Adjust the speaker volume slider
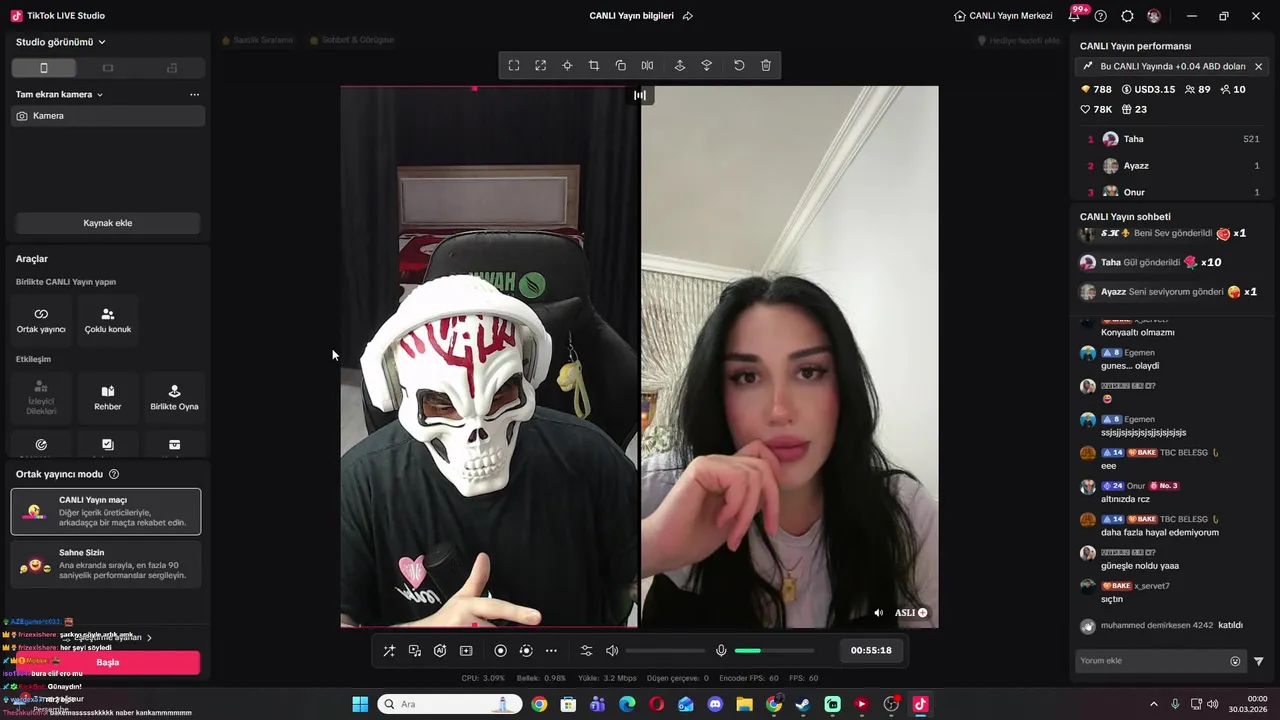Screen dimensions: 1280x720 [665, 651]
